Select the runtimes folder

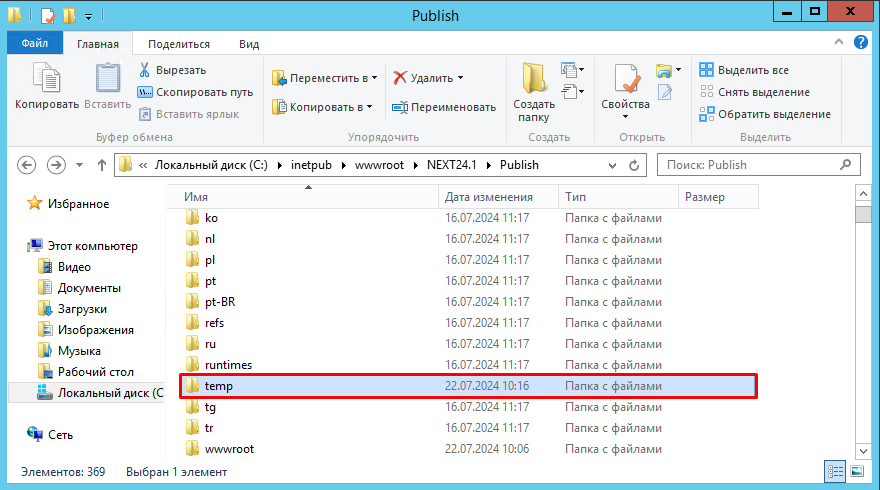219,365
